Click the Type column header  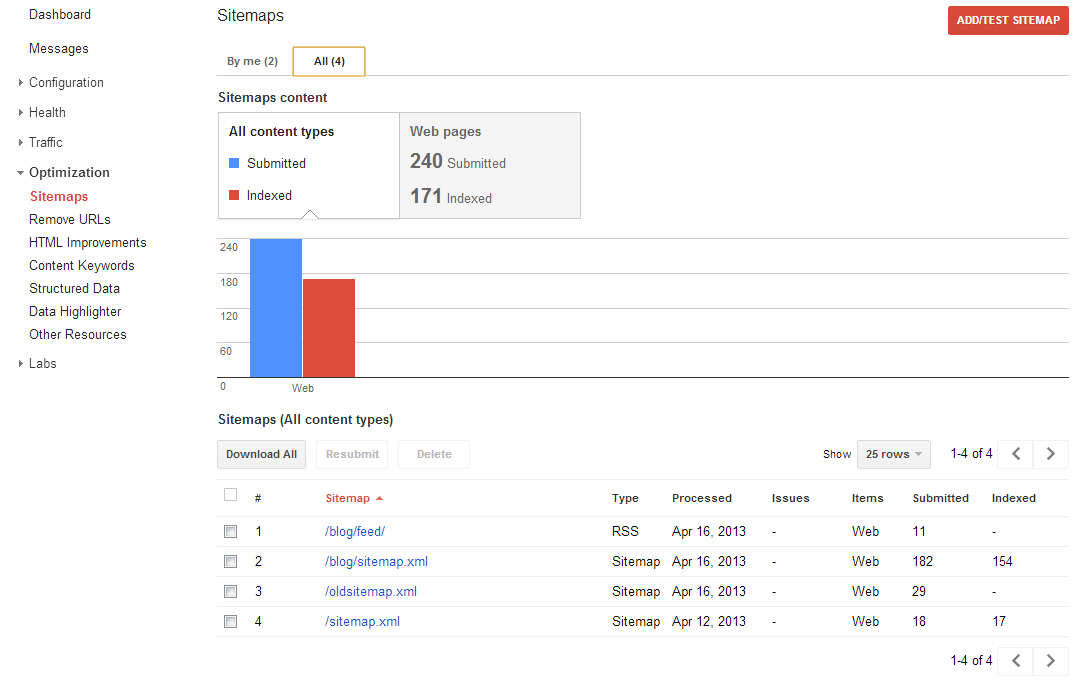[x=625, y=498]
